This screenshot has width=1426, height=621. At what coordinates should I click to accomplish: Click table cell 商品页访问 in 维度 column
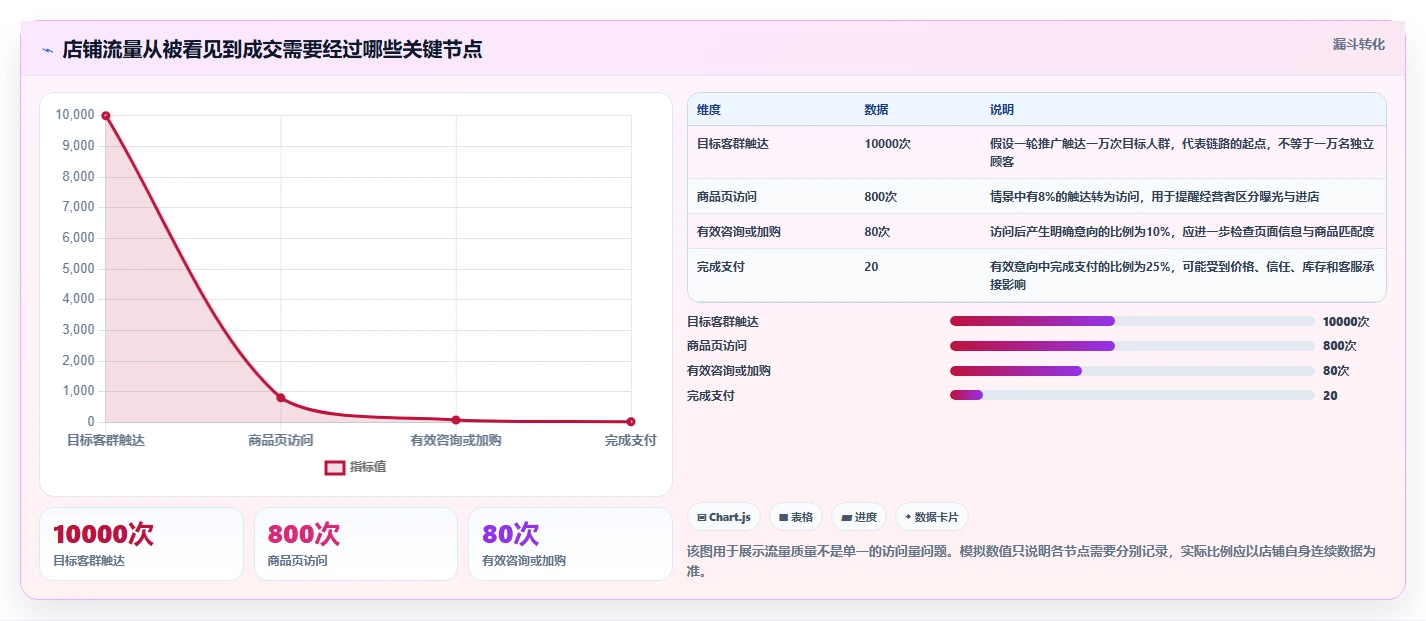tap(727, 197)
